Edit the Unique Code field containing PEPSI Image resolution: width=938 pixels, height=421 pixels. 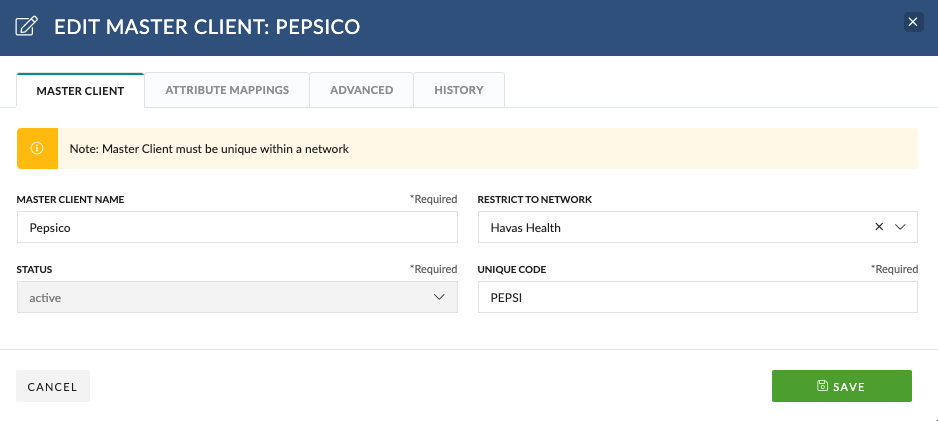(698, 297)
